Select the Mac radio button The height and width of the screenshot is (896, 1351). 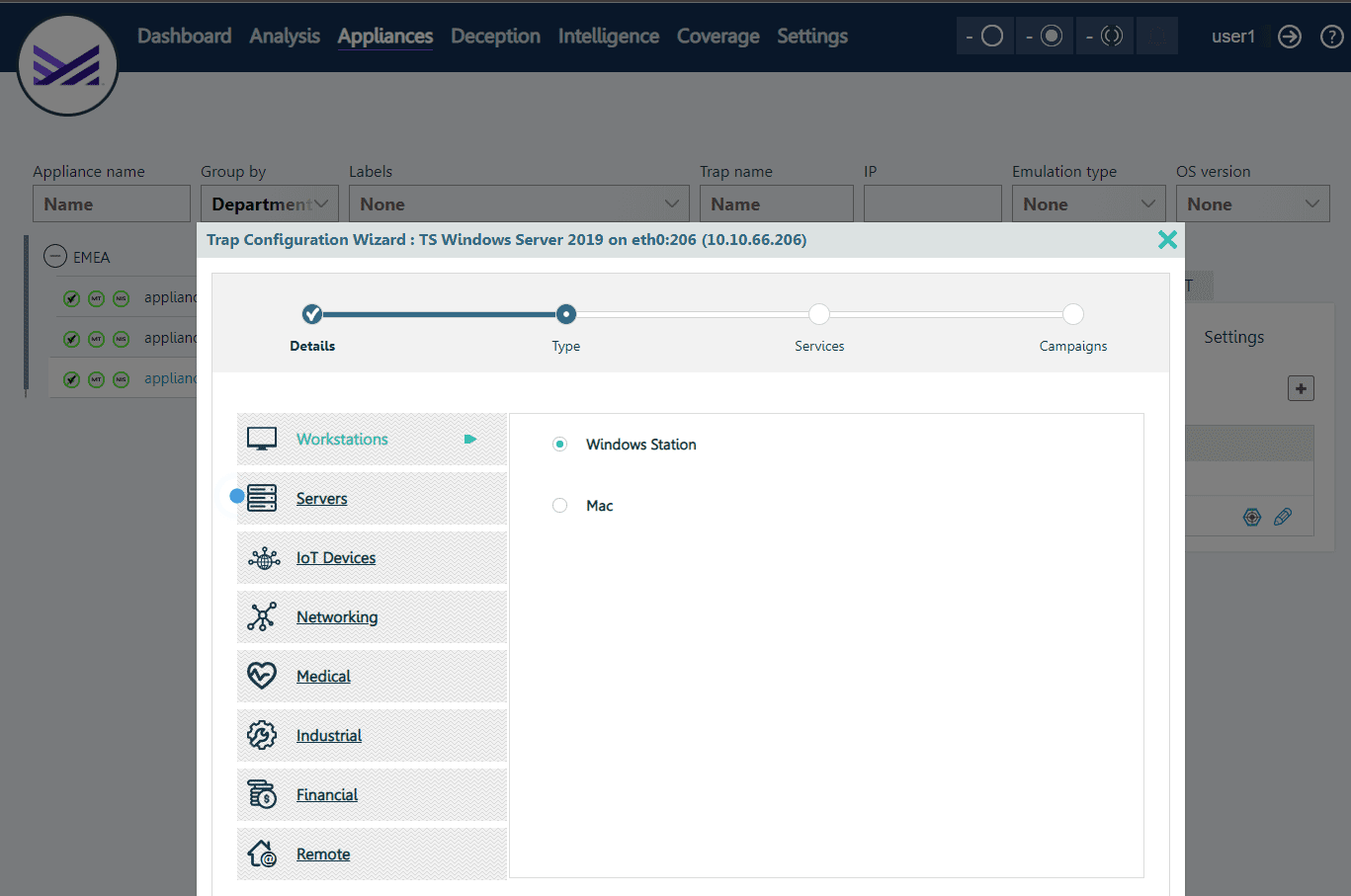(x=560, y=506)
